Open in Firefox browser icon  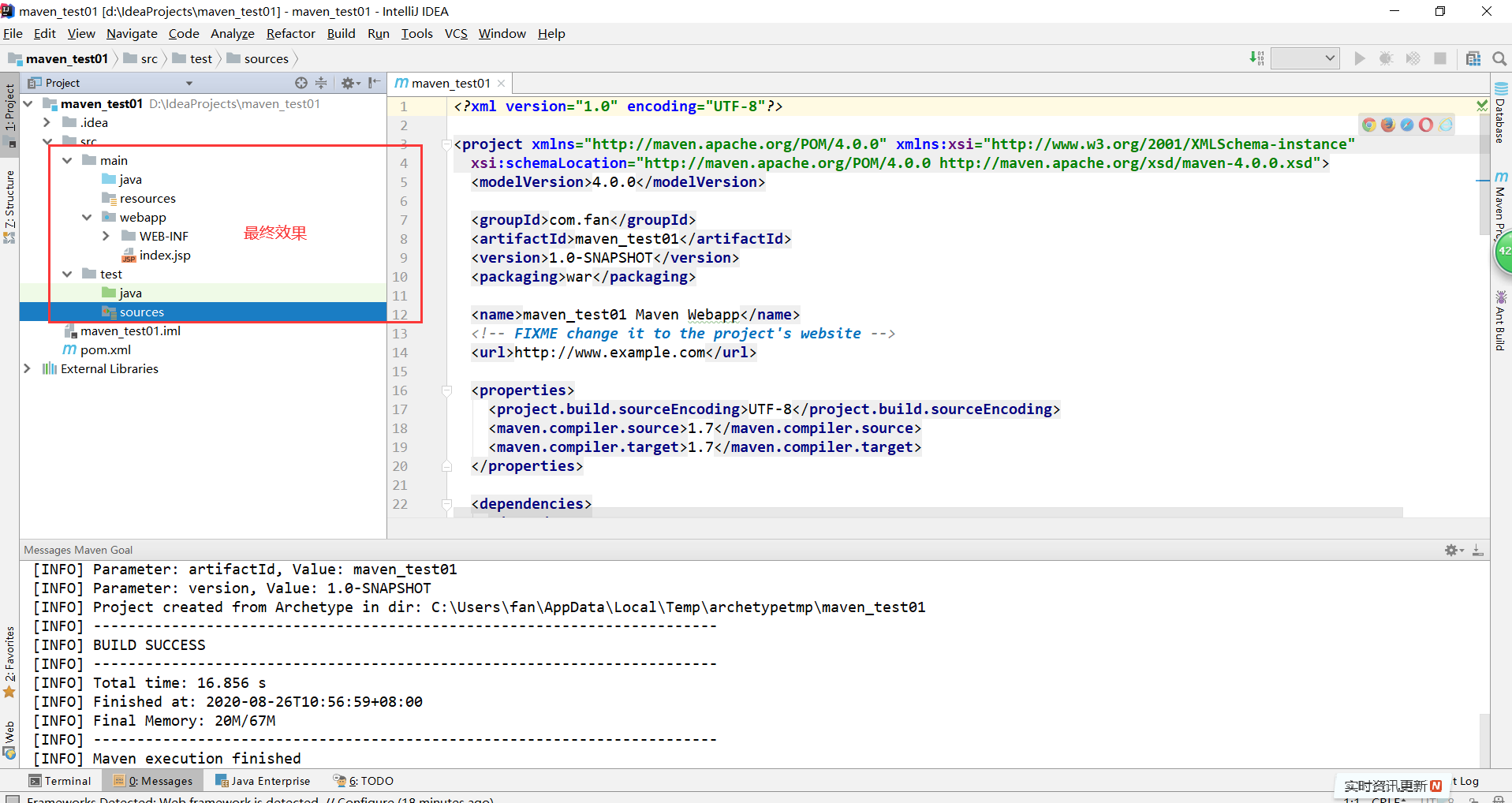[x=1388, y=125]
